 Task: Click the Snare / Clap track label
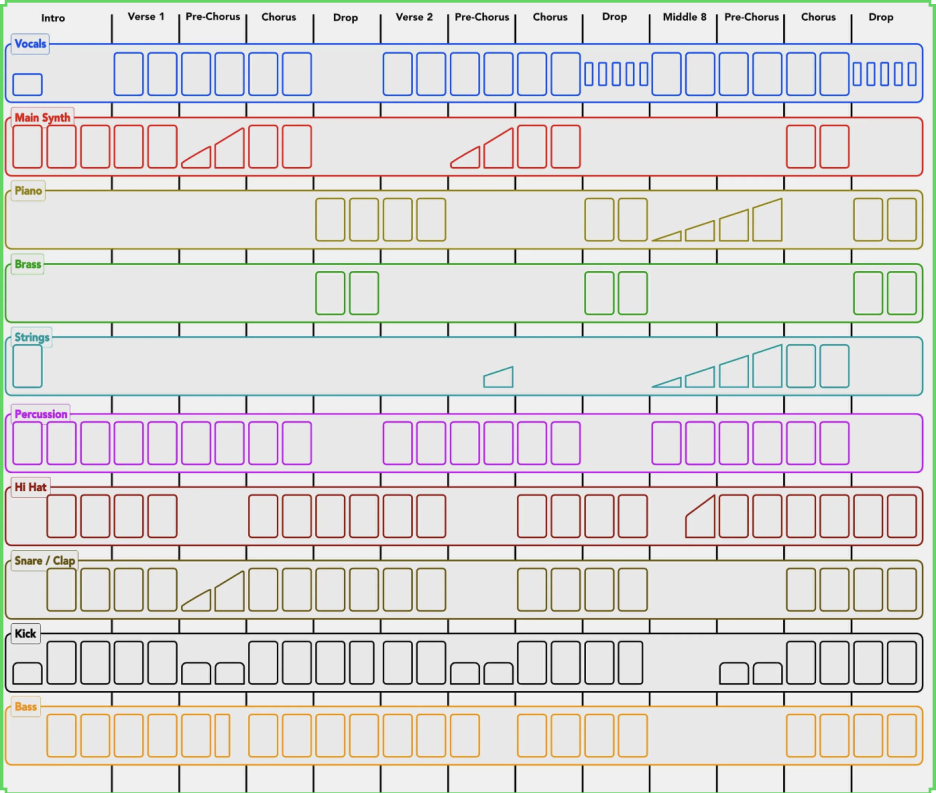[x=45, y=561]
